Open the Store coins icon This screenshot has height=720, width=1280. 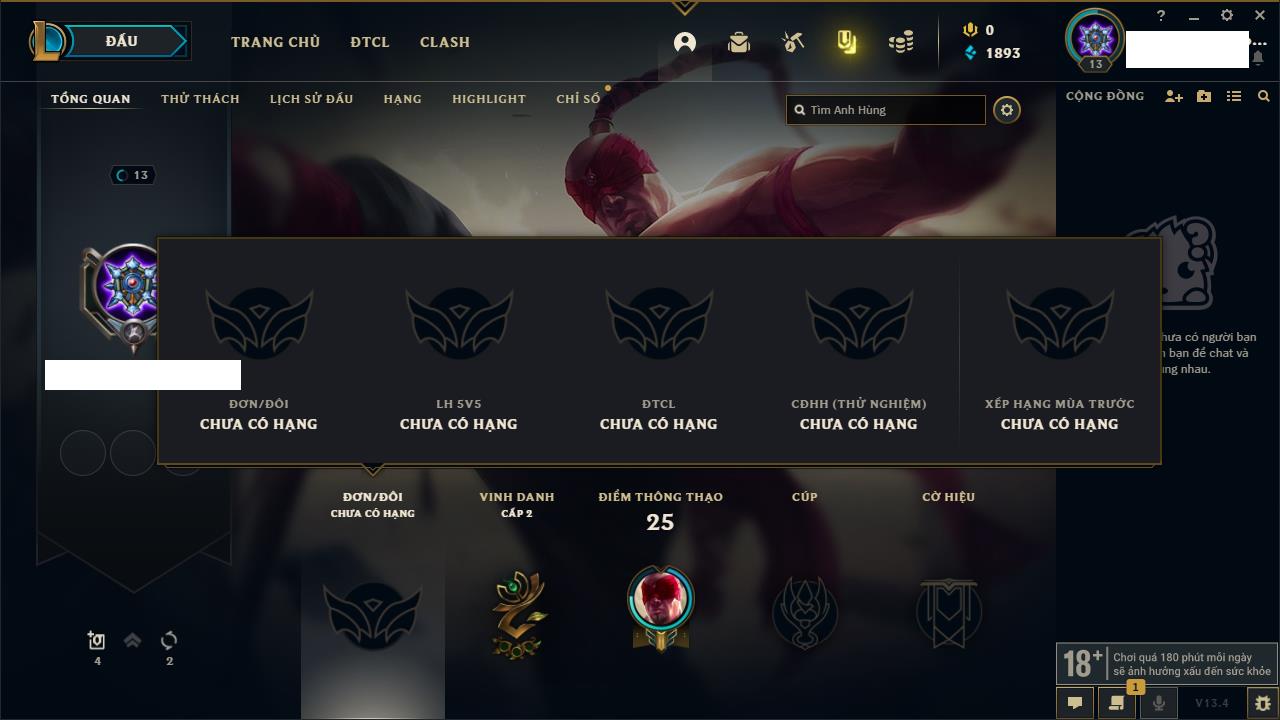coord(901,42)
